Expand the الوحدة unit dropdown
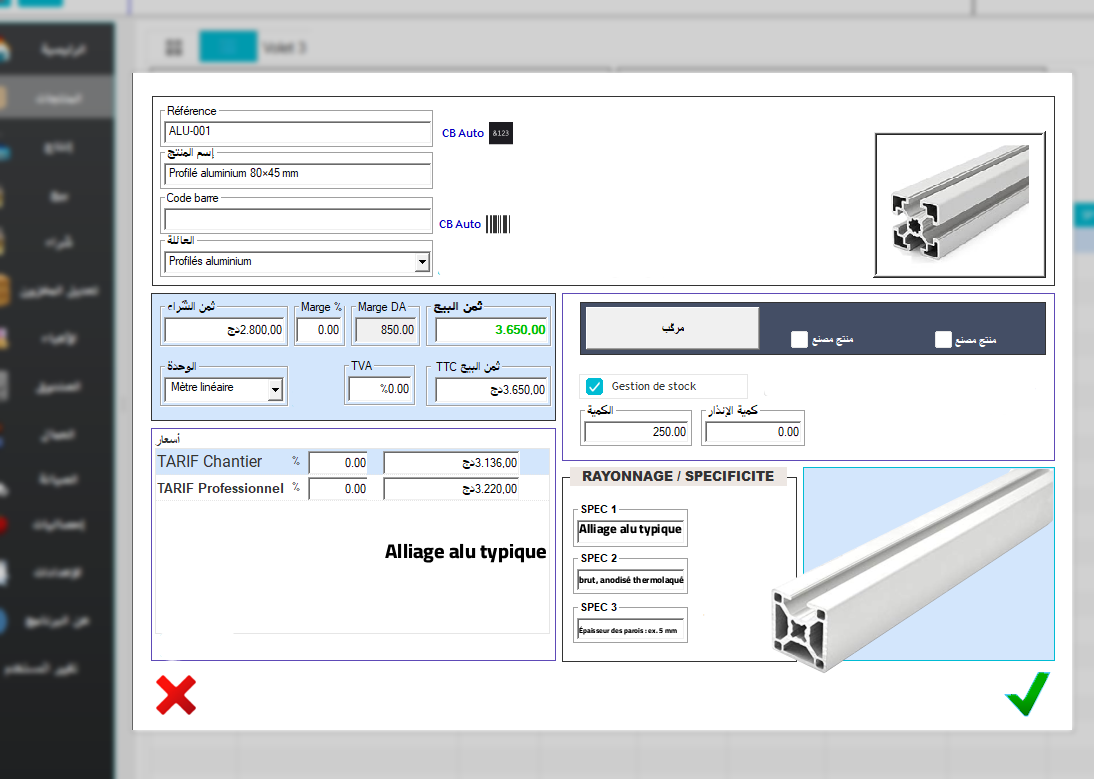1094x779 pixels. tap(275, 389)
